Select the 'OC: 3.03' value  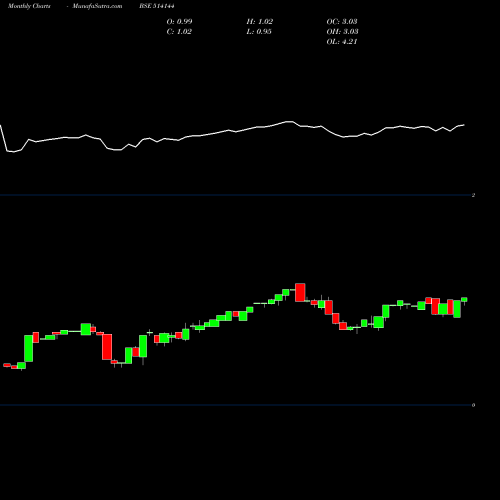(342, 21)
